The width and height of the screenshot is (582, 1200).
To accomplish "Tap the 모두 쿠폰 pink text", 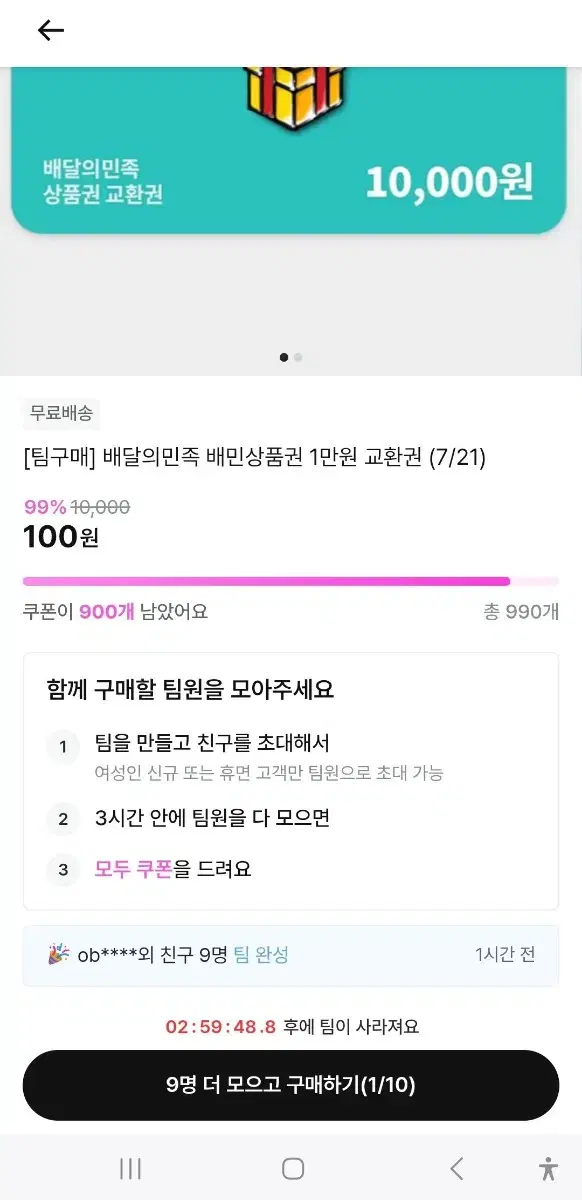I will click(x=134, y=869).
